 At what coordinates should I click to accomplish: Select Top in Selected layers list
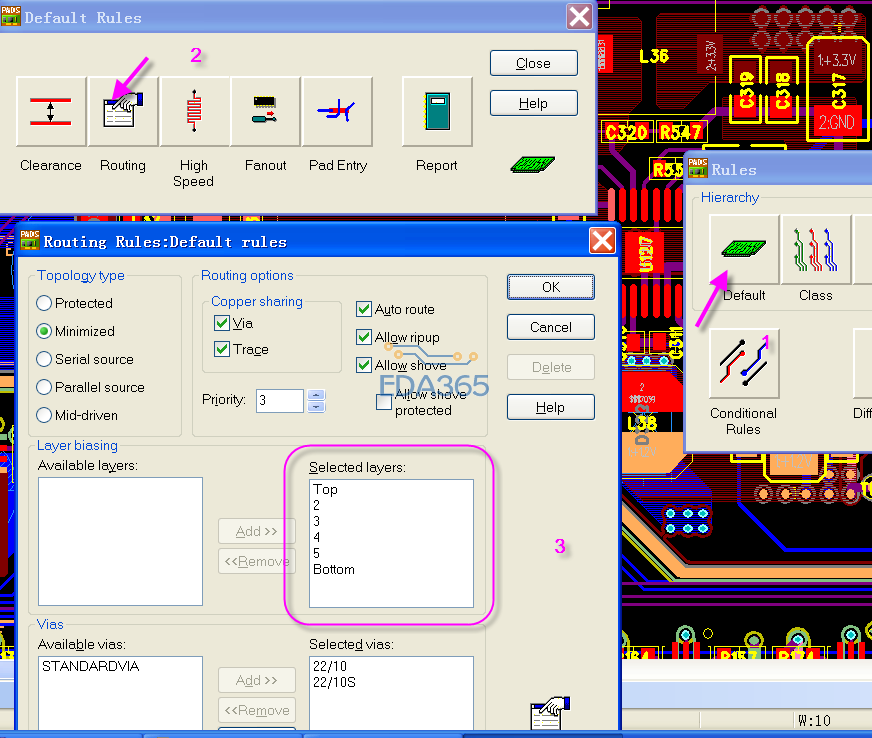tap(325, 489)
